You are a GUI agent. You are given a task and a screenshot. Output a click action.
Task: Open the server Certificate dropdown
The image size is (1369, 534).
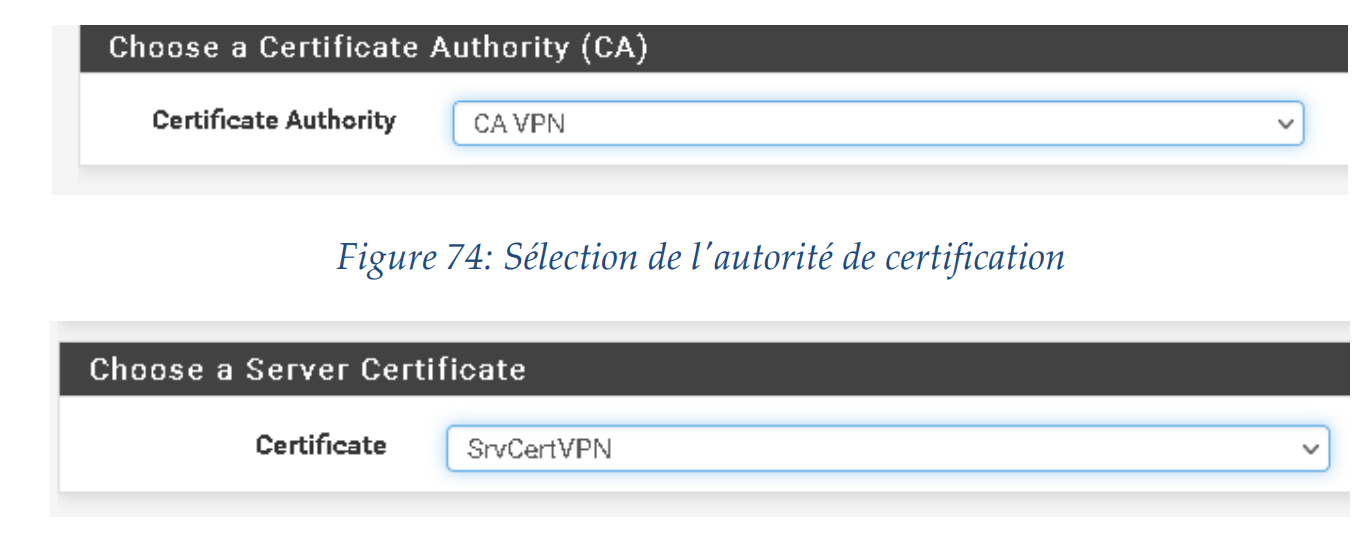[887, 448]
